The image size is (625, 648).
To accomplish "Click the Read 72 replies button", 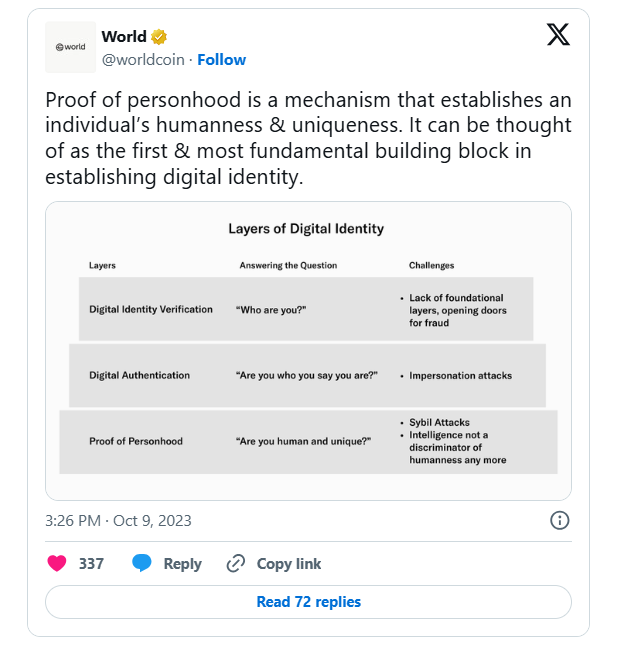I will [308, 602].
